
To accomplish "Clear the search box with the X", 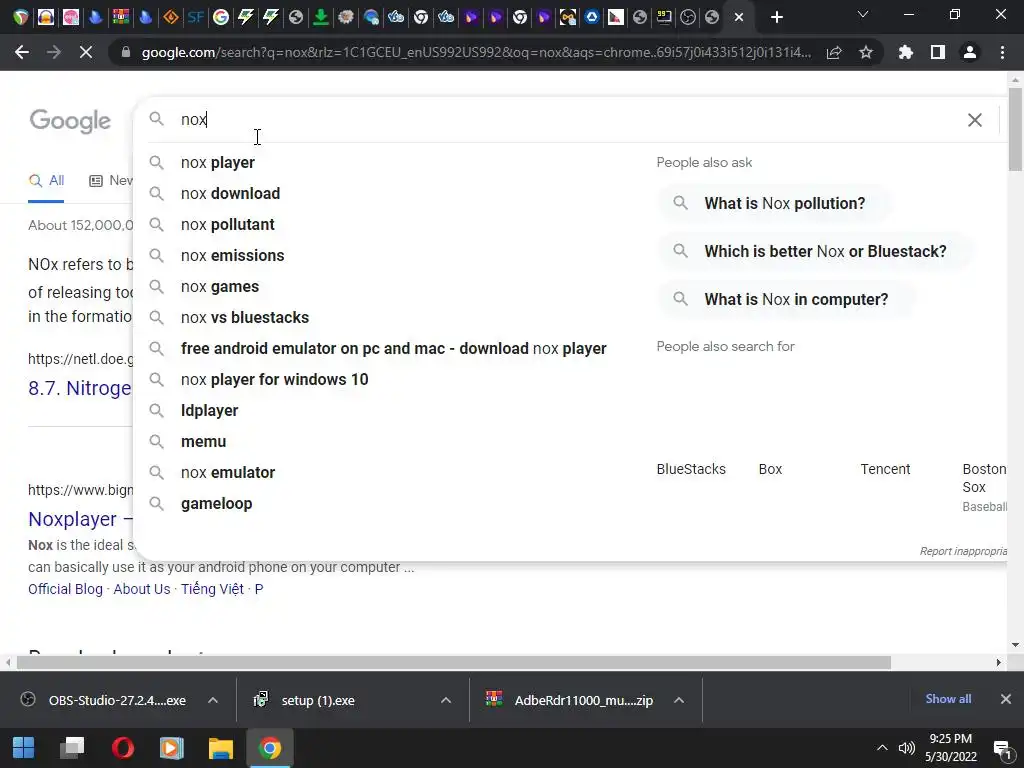I will point(974,120).
